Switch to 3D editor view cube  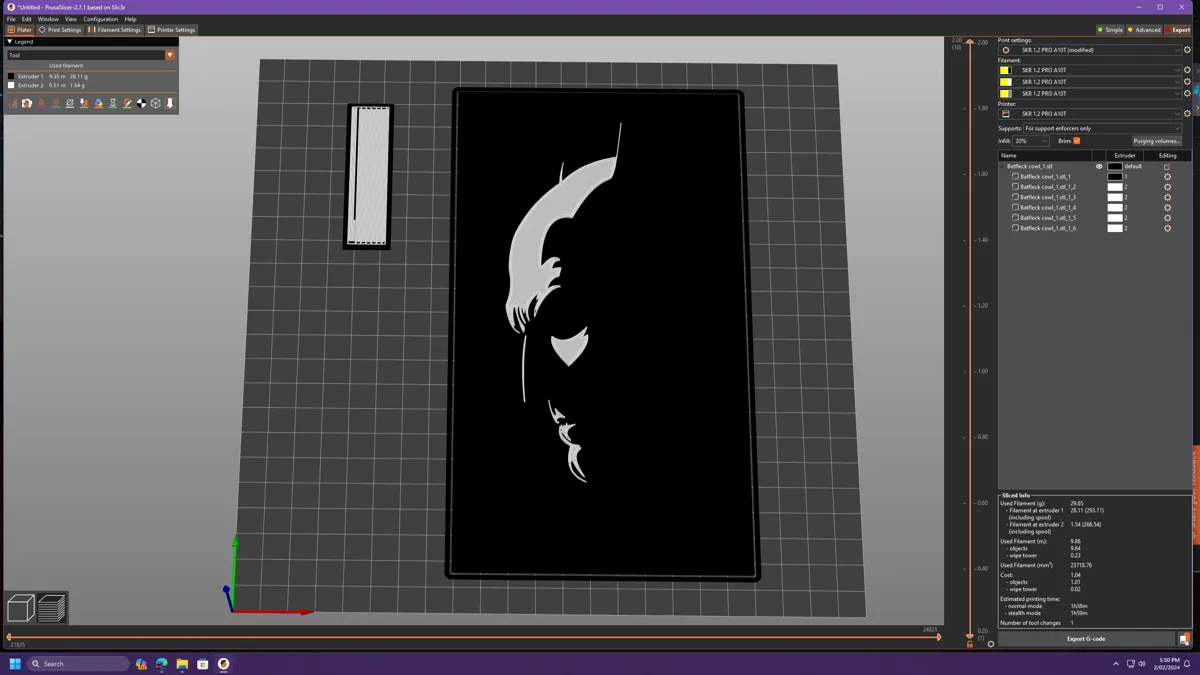20,607
